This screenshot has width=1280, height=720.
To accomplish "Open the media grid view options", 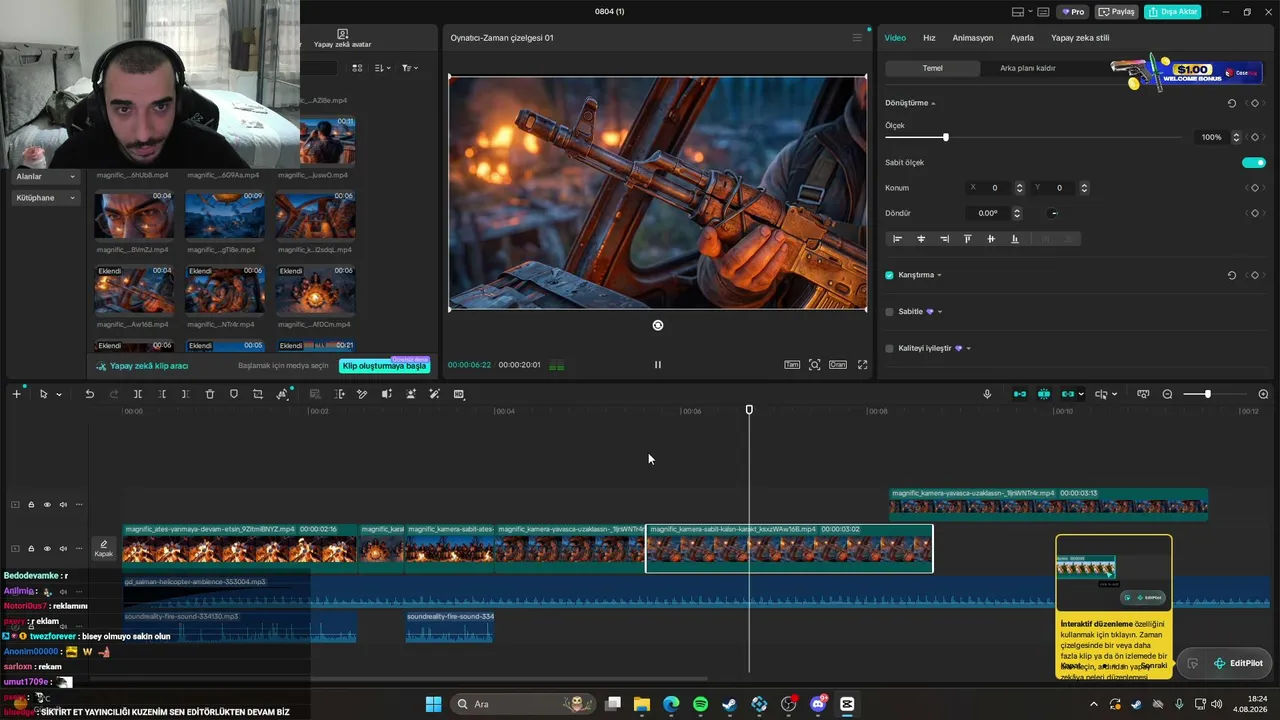I will pos(357,68).
